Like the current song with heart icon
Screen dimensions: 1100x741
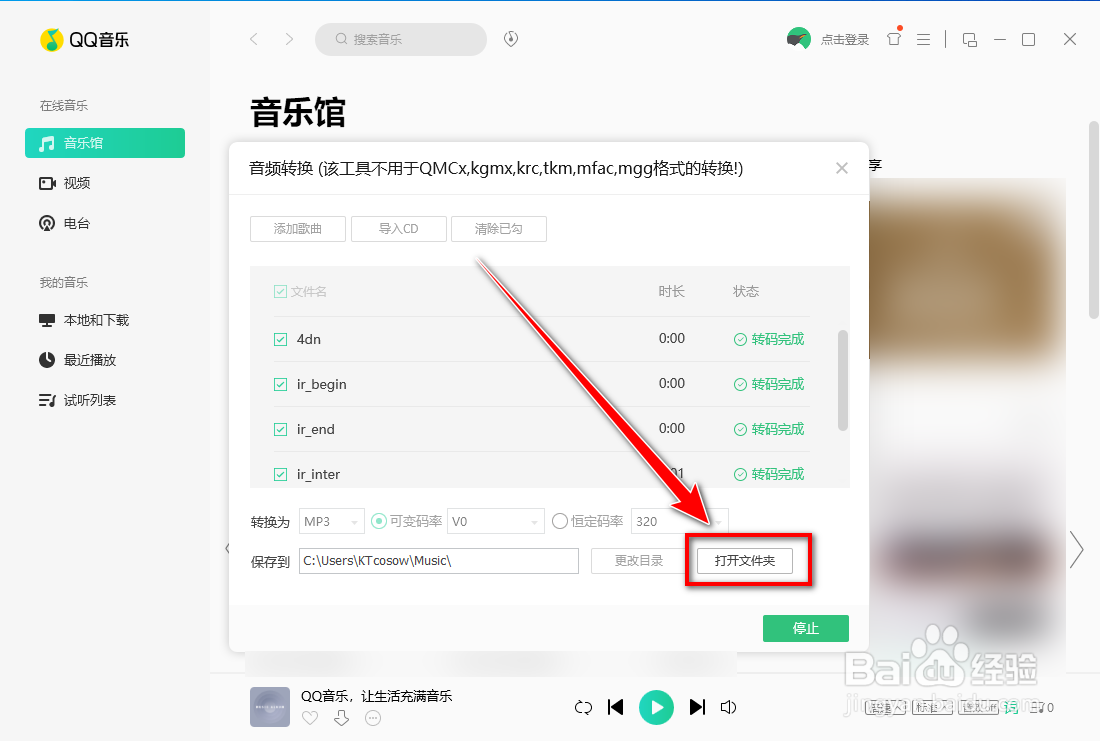[x=310, y=718]
